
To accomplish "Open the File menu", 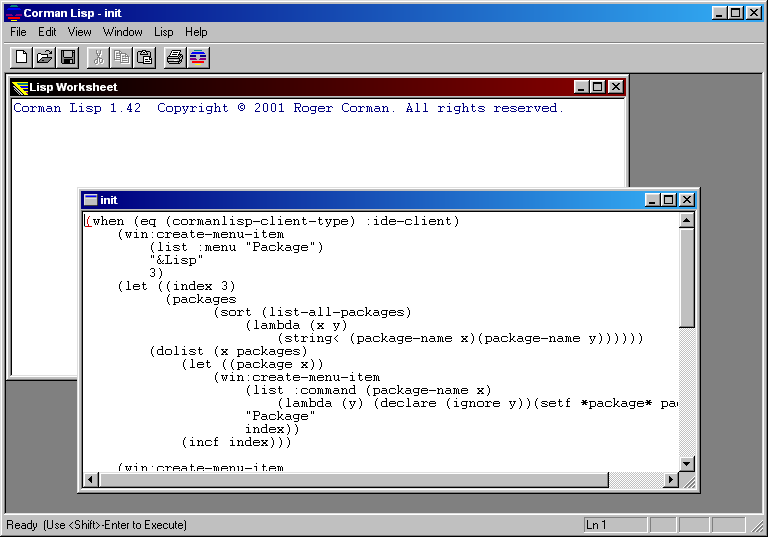I will 18,32.
